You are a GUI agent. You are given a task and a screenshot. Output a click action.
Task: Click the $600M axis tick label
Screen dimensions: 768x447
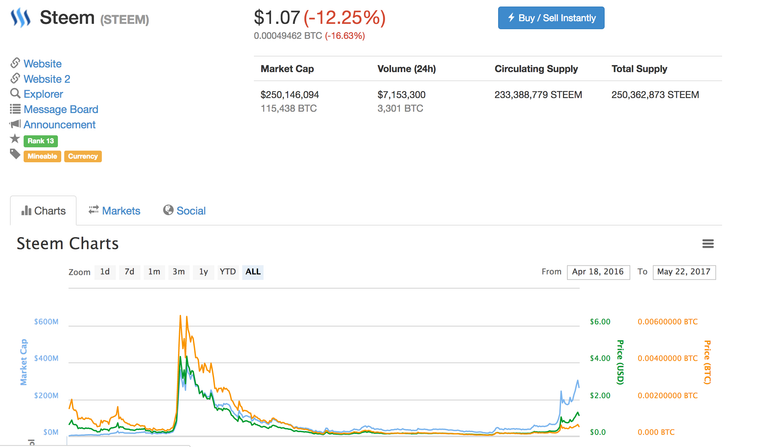click(x=46, y=322)
